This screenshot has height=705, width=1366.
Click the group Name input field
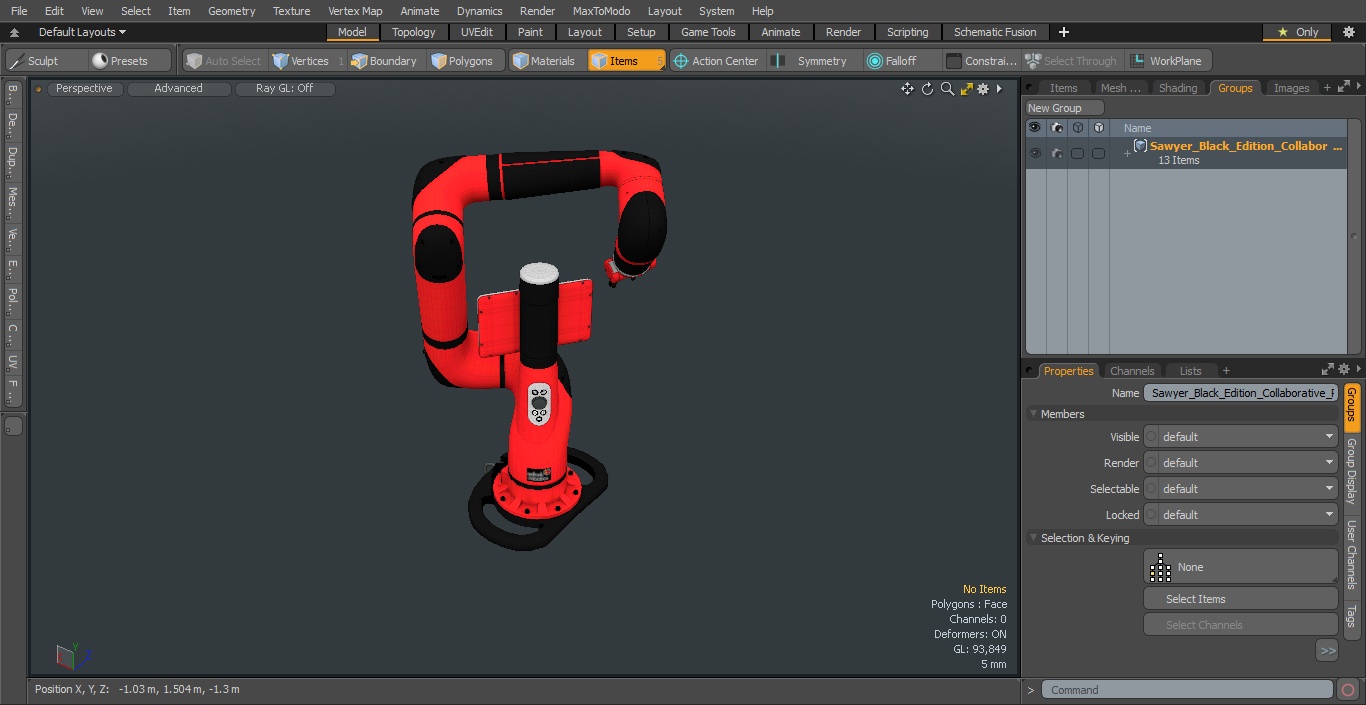pyautogui.click(x=1240, y=393)
